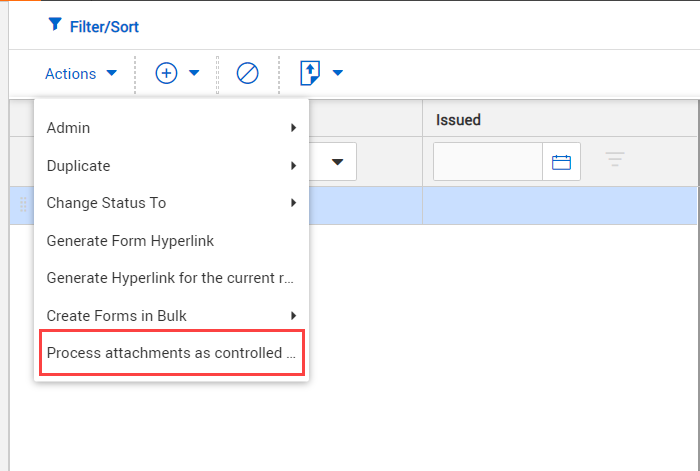Viewport: 700px width, 471px height.
Task: Expand the Admin submenu
Action: click(171, 128)
